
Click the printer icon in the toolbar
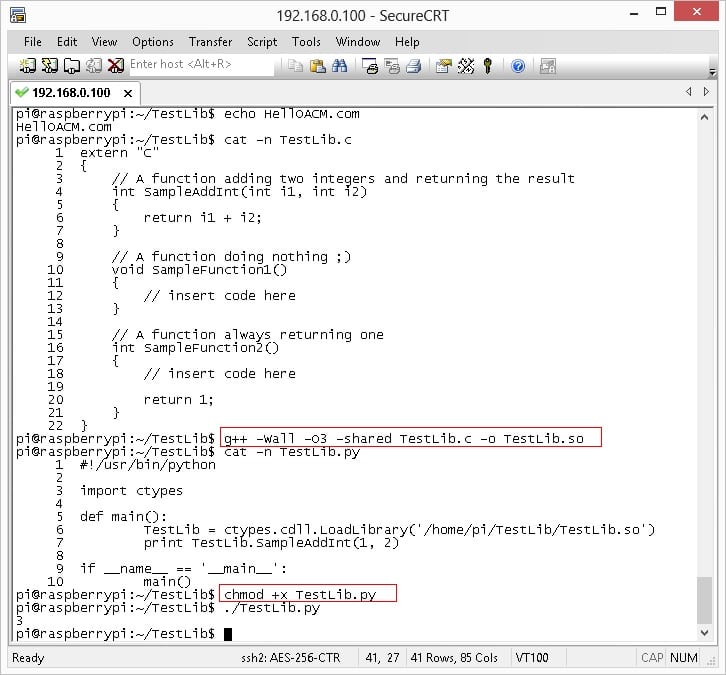point(414,66)
